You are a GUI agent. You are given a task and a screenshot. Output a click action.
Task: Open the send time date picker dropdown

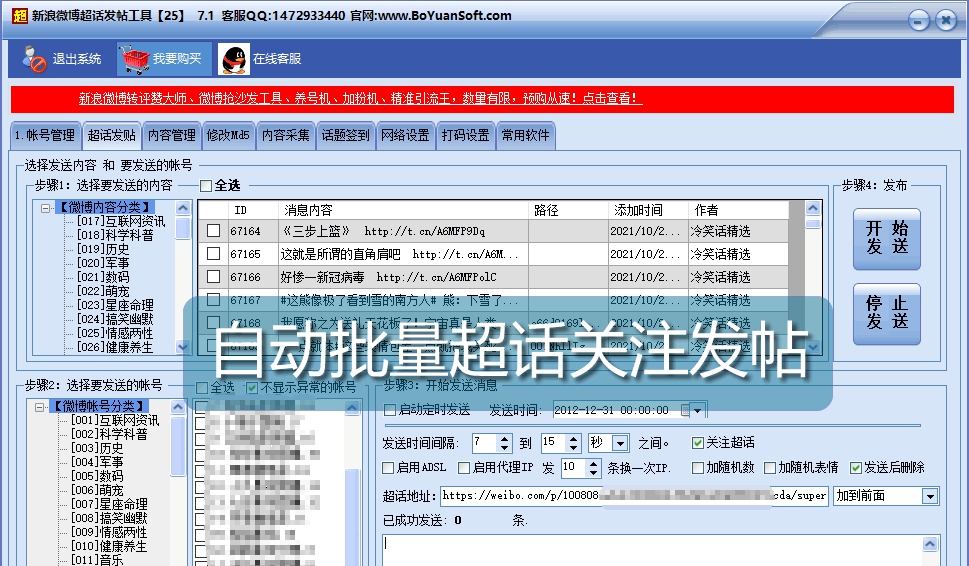click(698, 410)
